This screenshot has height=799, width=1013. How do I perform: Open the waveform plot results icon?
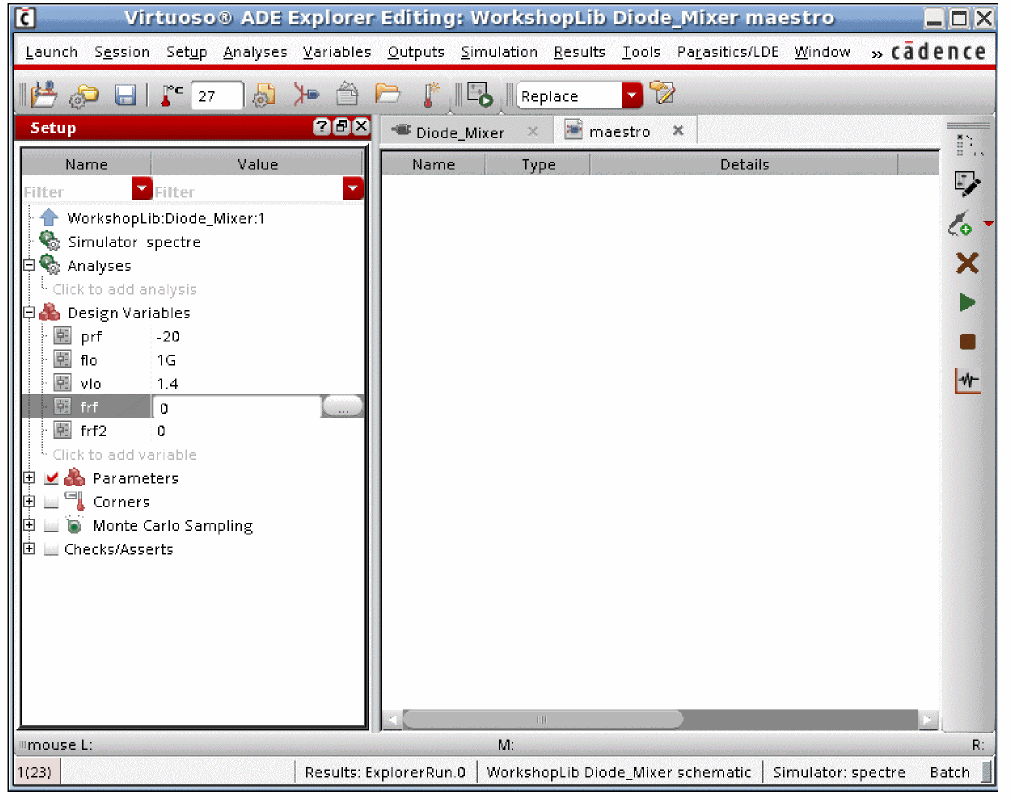click(x=966, y=381)
